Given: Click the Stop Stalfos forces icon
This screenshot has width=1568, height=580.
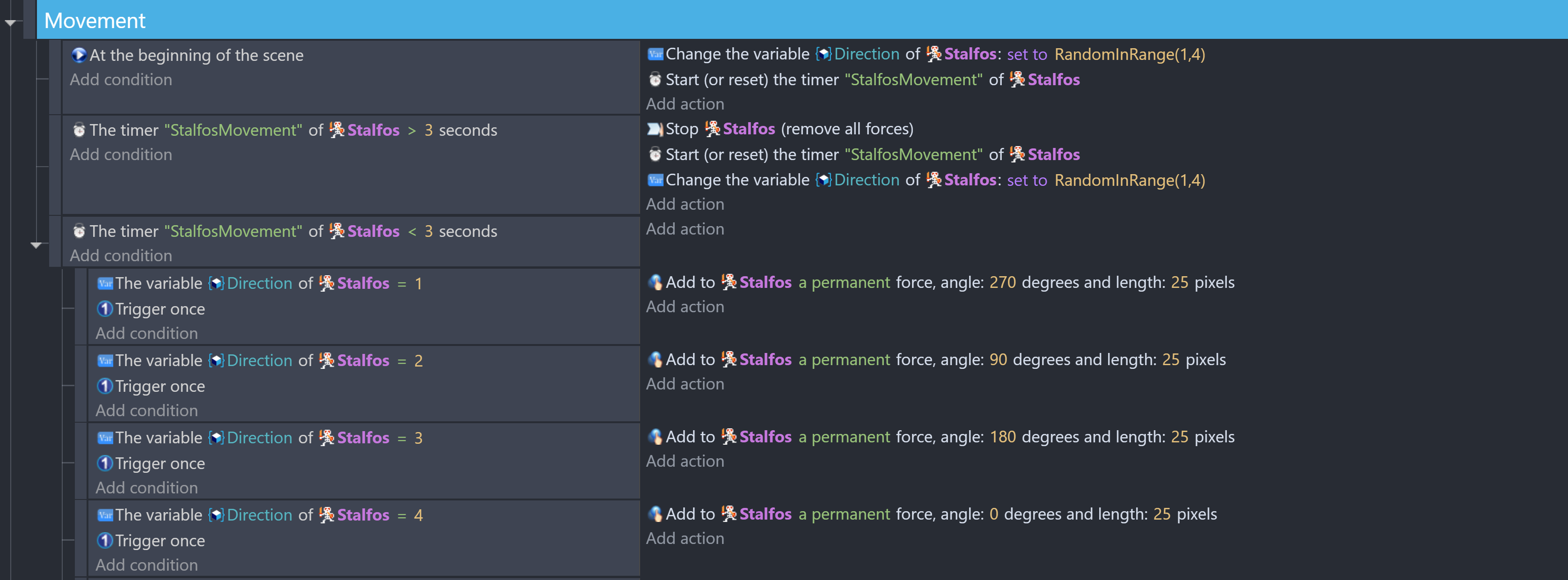Looking at the screenshot, I should [655, 129].
